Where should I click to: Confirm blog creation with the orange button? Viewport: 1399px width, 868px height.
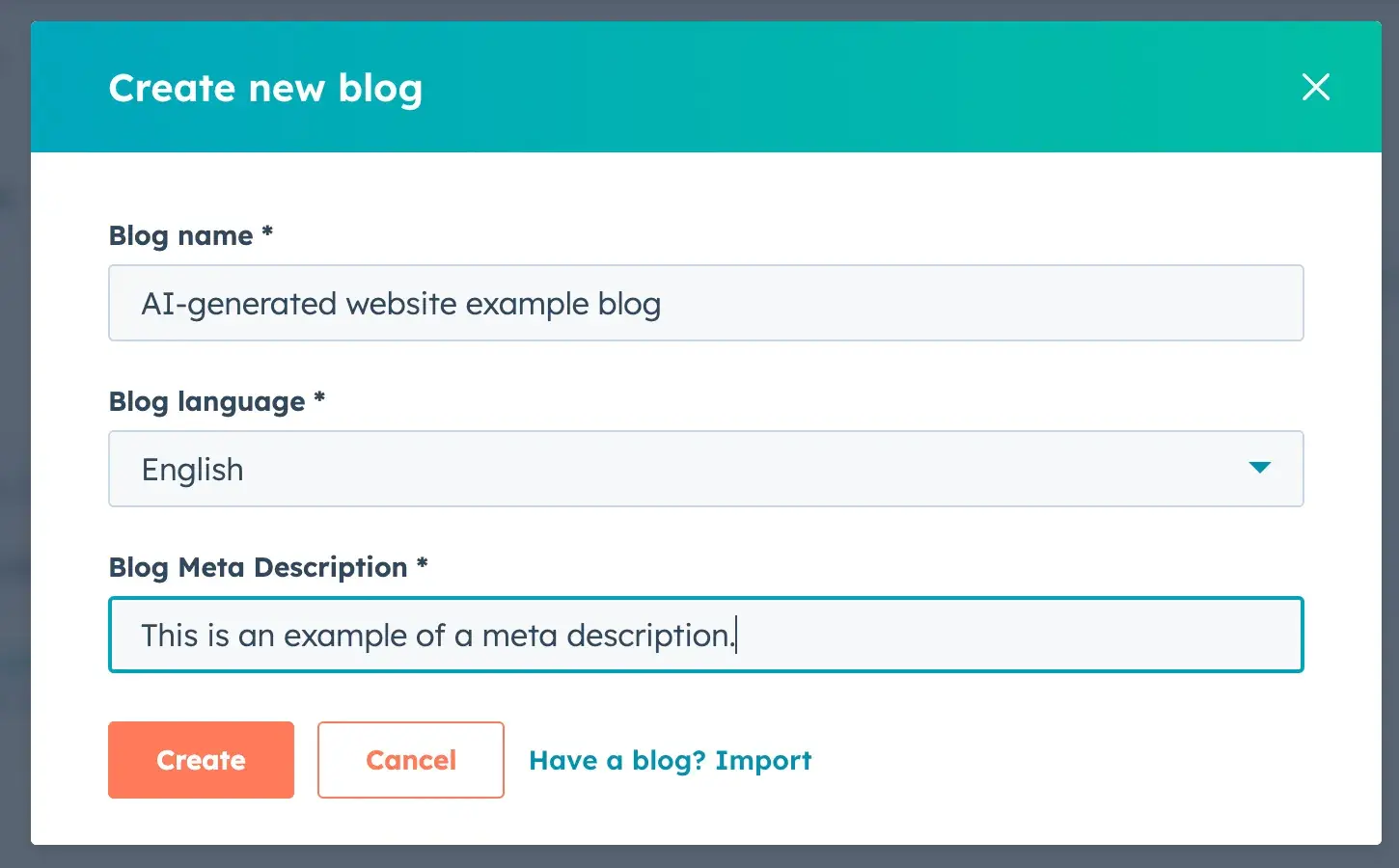tap(201, 760)
